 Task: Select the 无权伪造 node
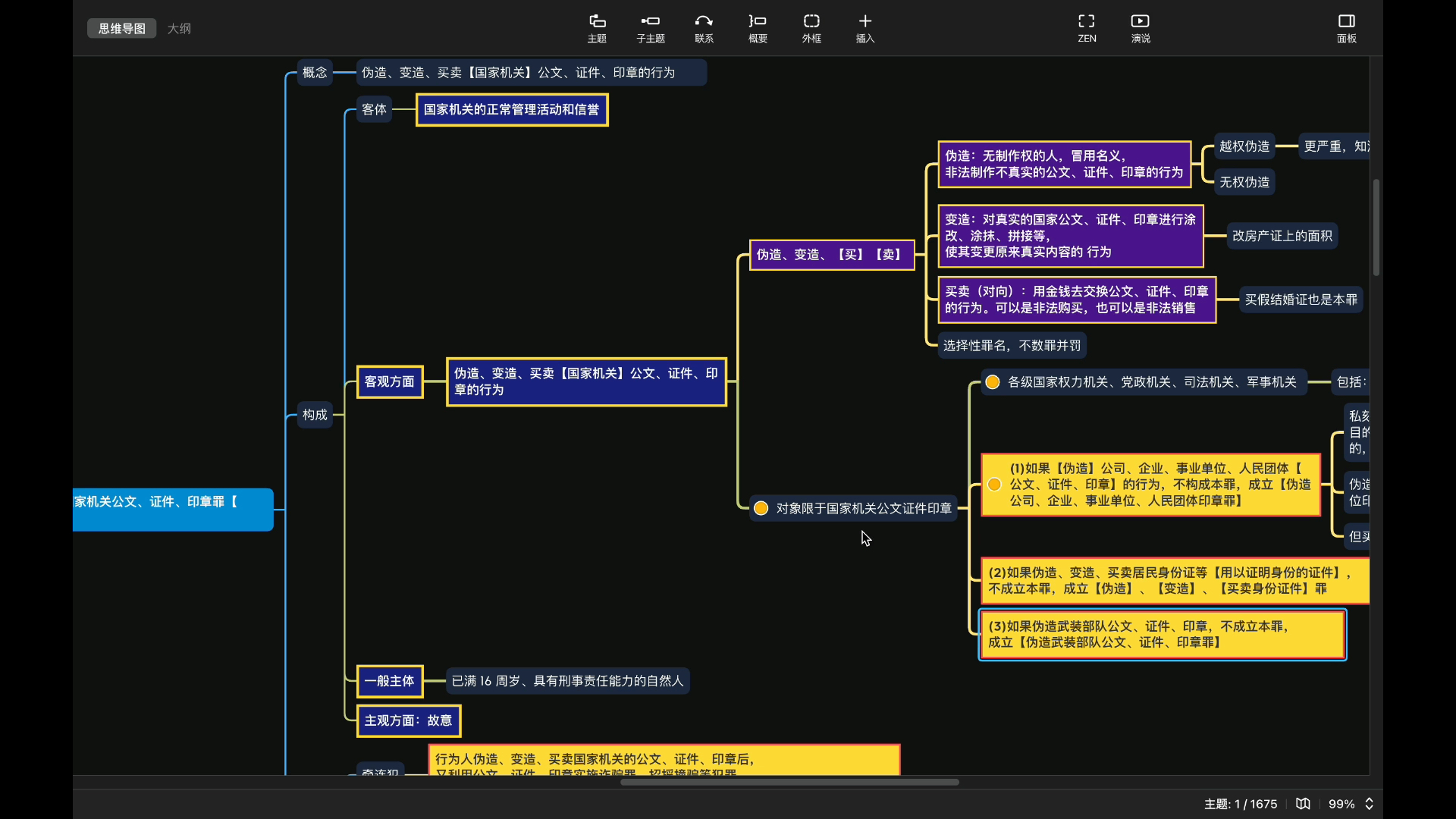pos(1244,182)
